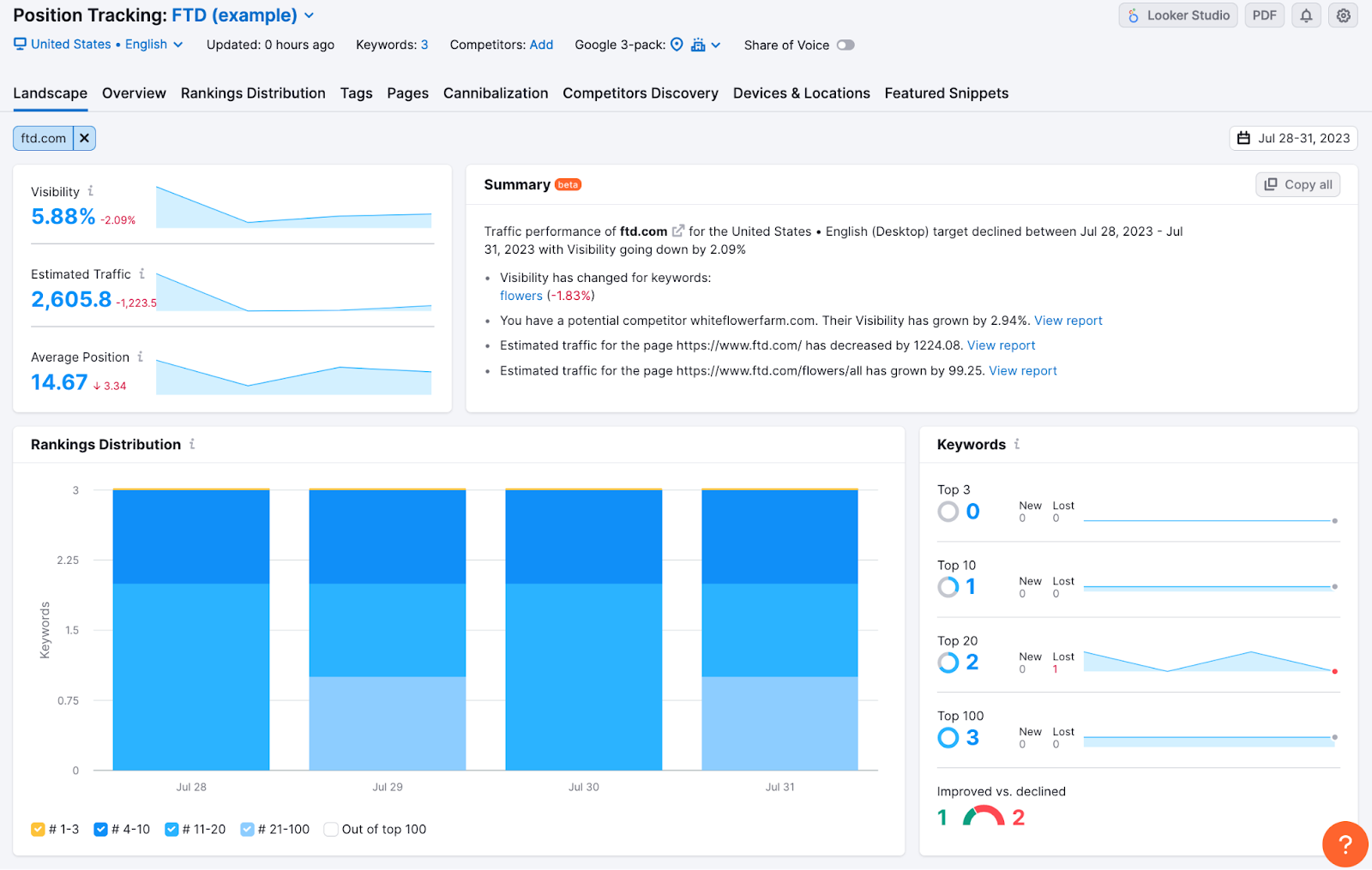Open Devices & Locations tab

pos(802,93)
